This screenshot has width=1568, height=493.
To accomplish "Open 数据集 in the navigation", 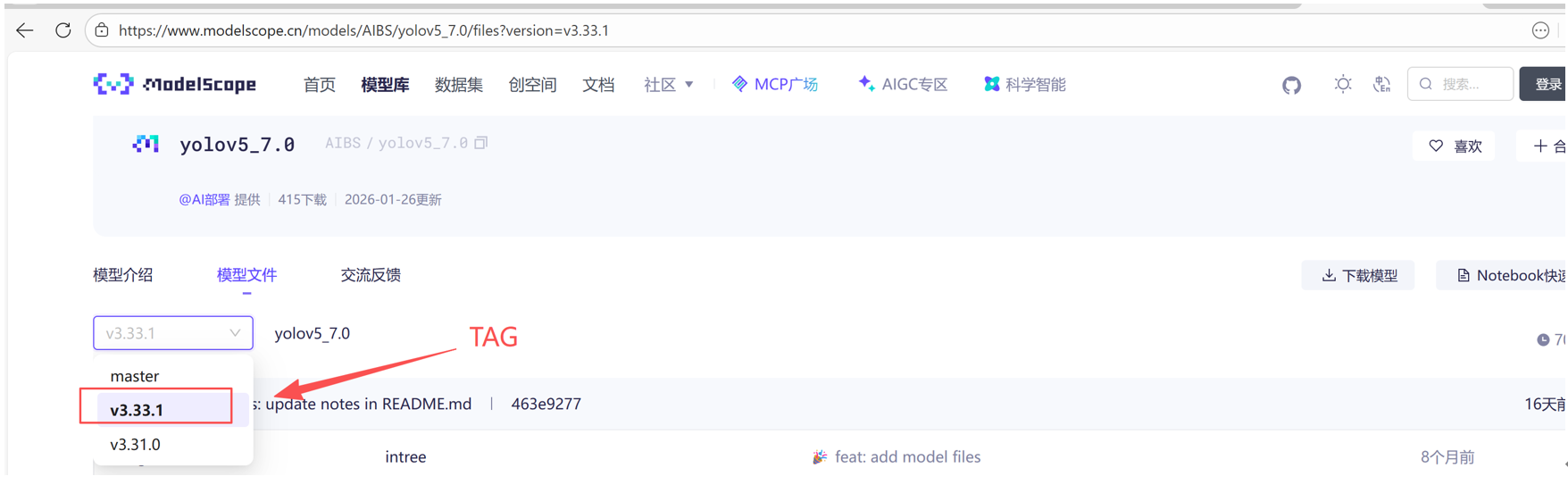I will (459, 84).
